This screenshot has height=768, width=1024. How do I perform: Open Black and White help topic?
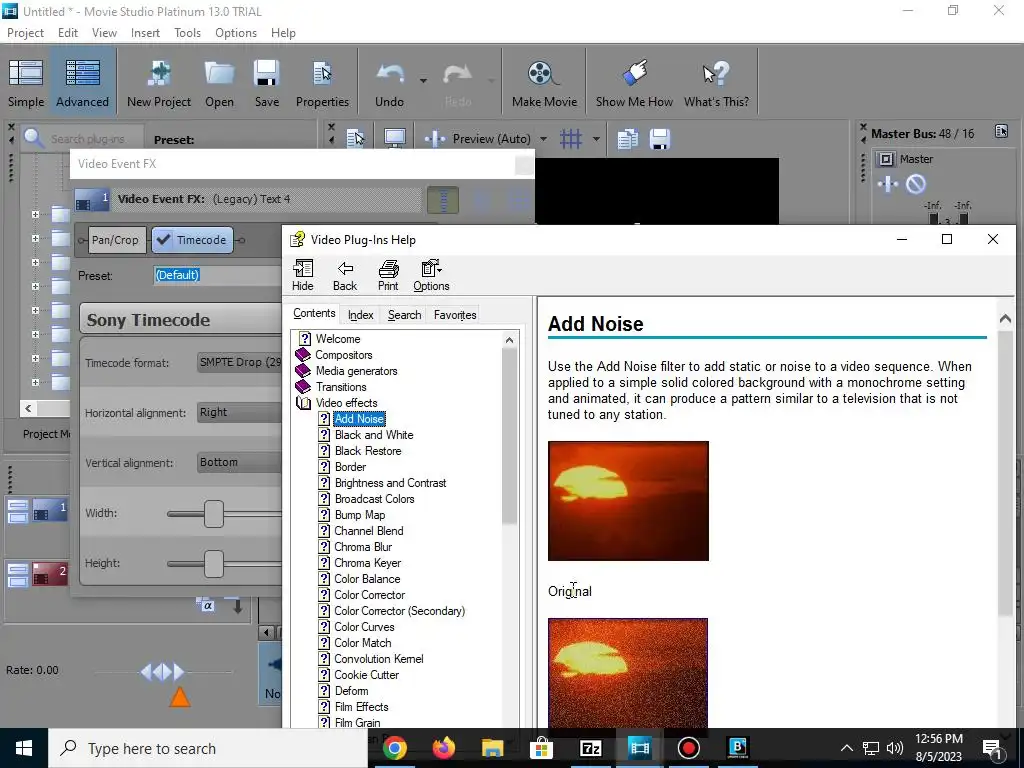(374, 435)
